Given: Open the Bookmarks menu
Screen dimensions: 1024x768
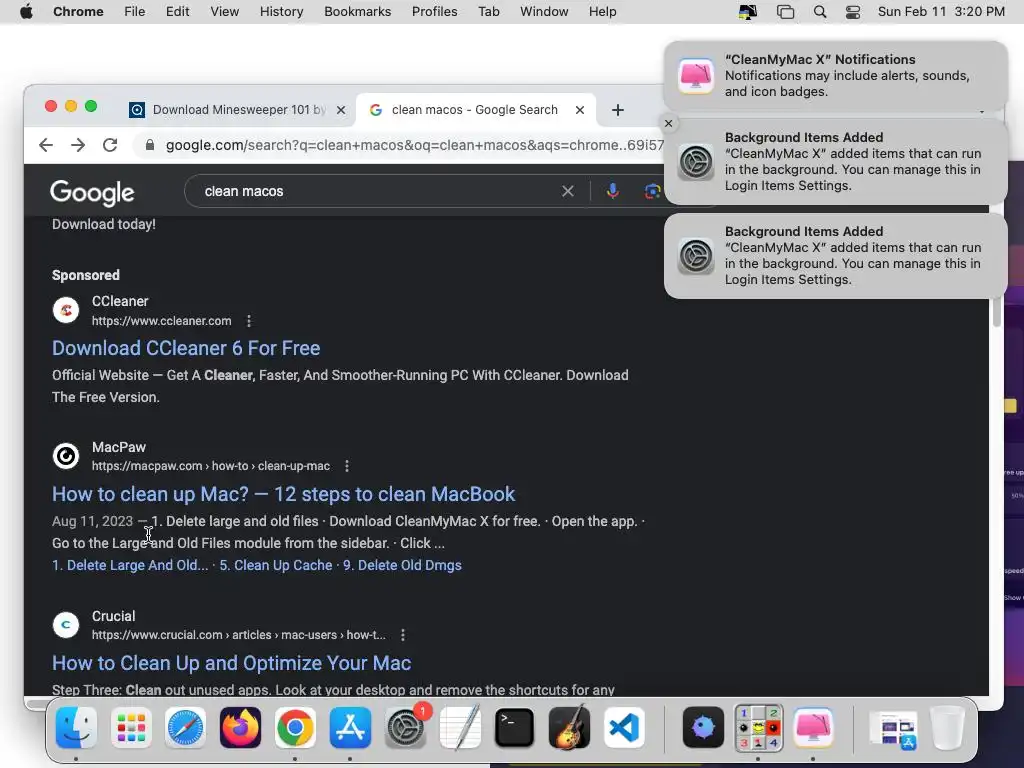Looking at the screenshot, I should coord(357,12).
